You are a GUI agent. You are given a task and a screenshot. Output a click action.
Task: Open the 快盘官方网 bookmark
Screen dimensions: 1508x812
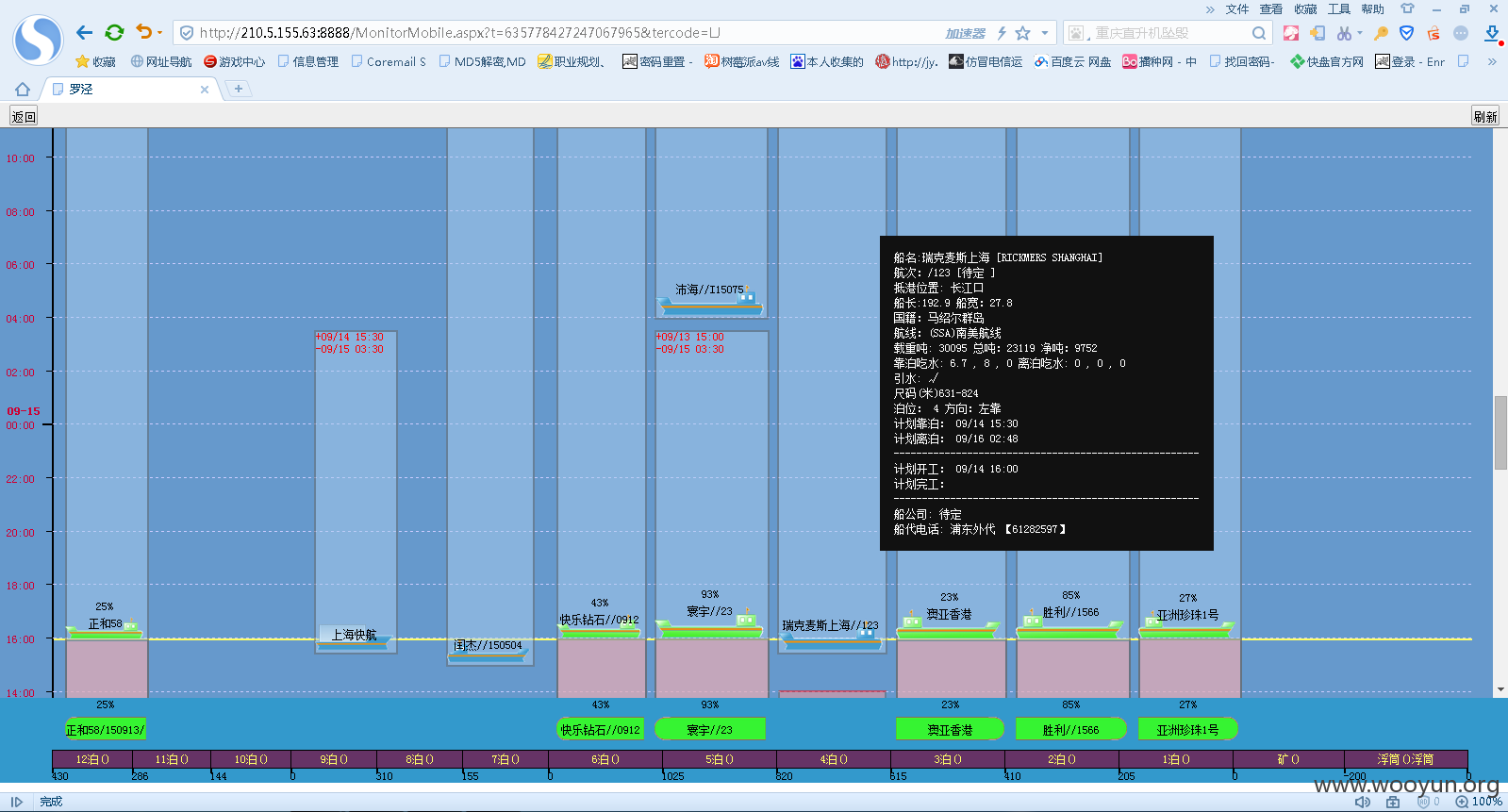tap(1327, 61)
